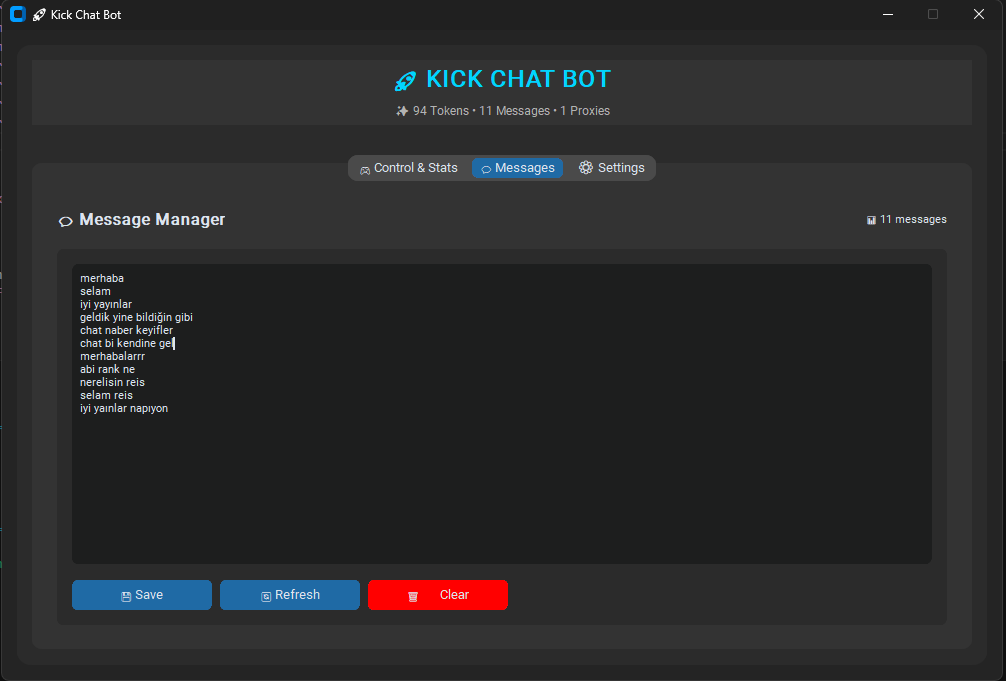1006x681 pixels.
Task: Open Settings via the gear icon
Action: [x=586, y=168]
